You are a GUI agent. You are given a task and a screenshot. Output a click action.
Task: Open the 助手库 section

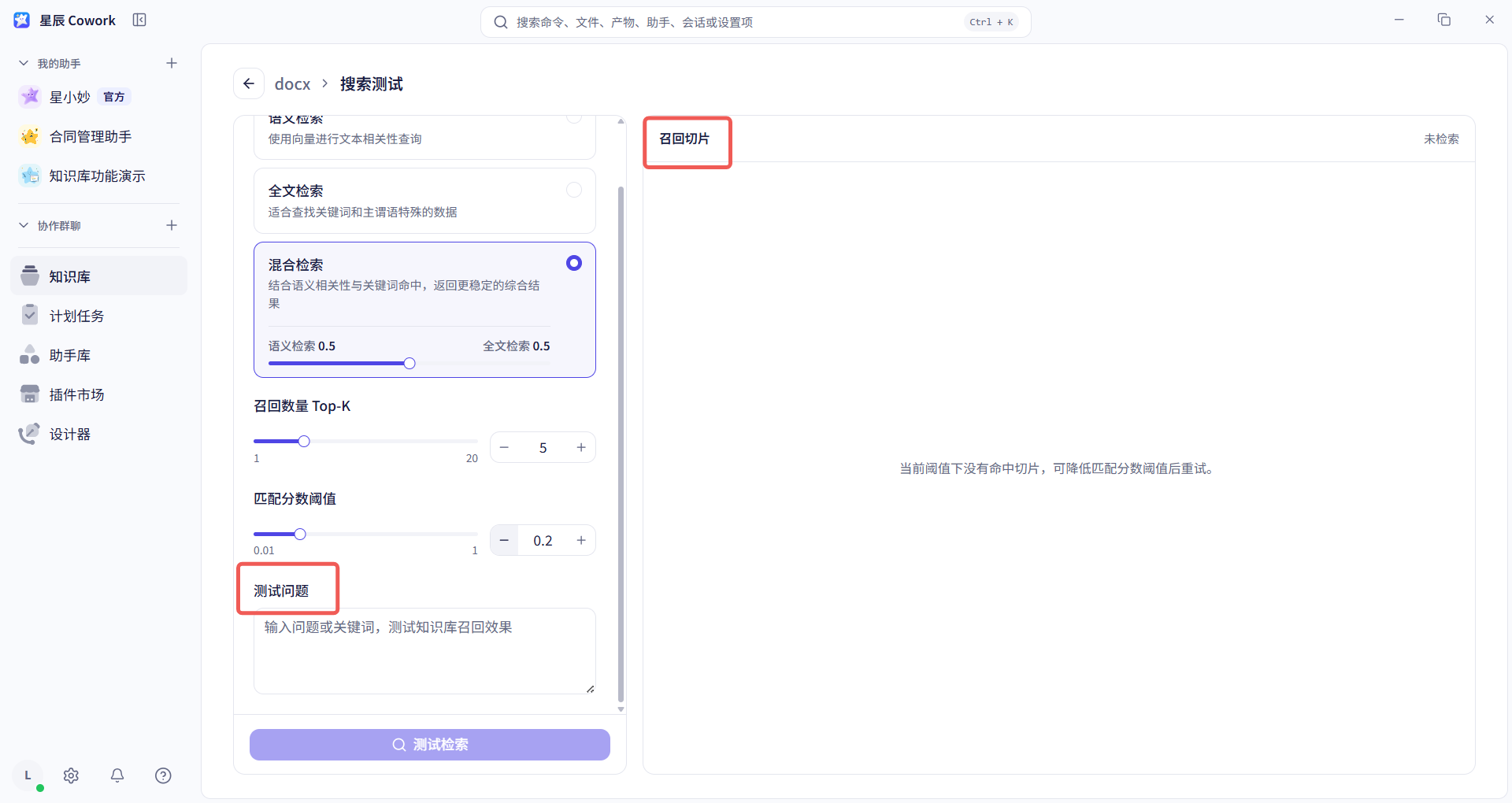point(99,355)
